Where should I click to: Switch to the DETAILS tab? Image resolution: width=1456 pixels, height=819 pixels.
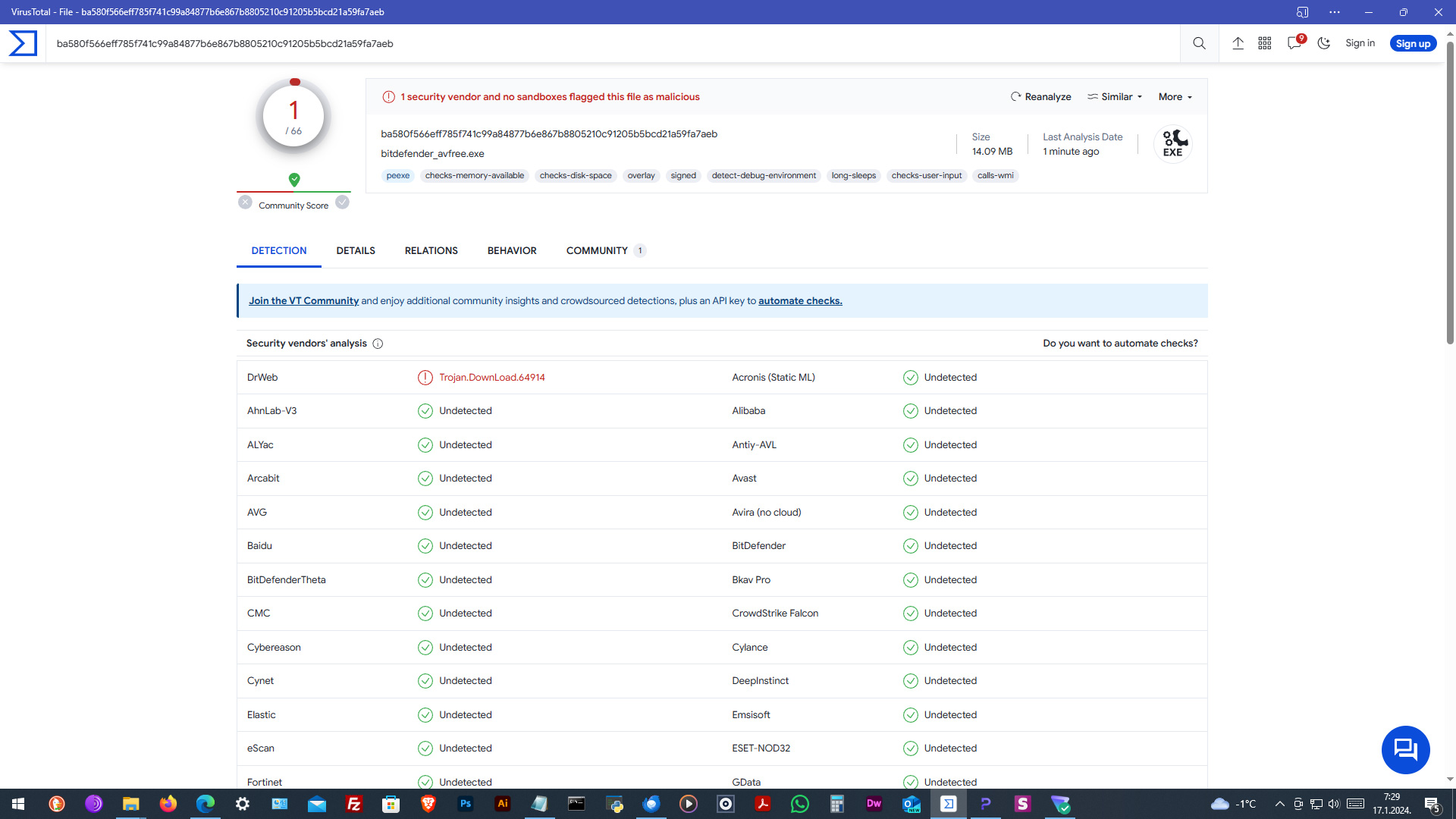[356, 250]
